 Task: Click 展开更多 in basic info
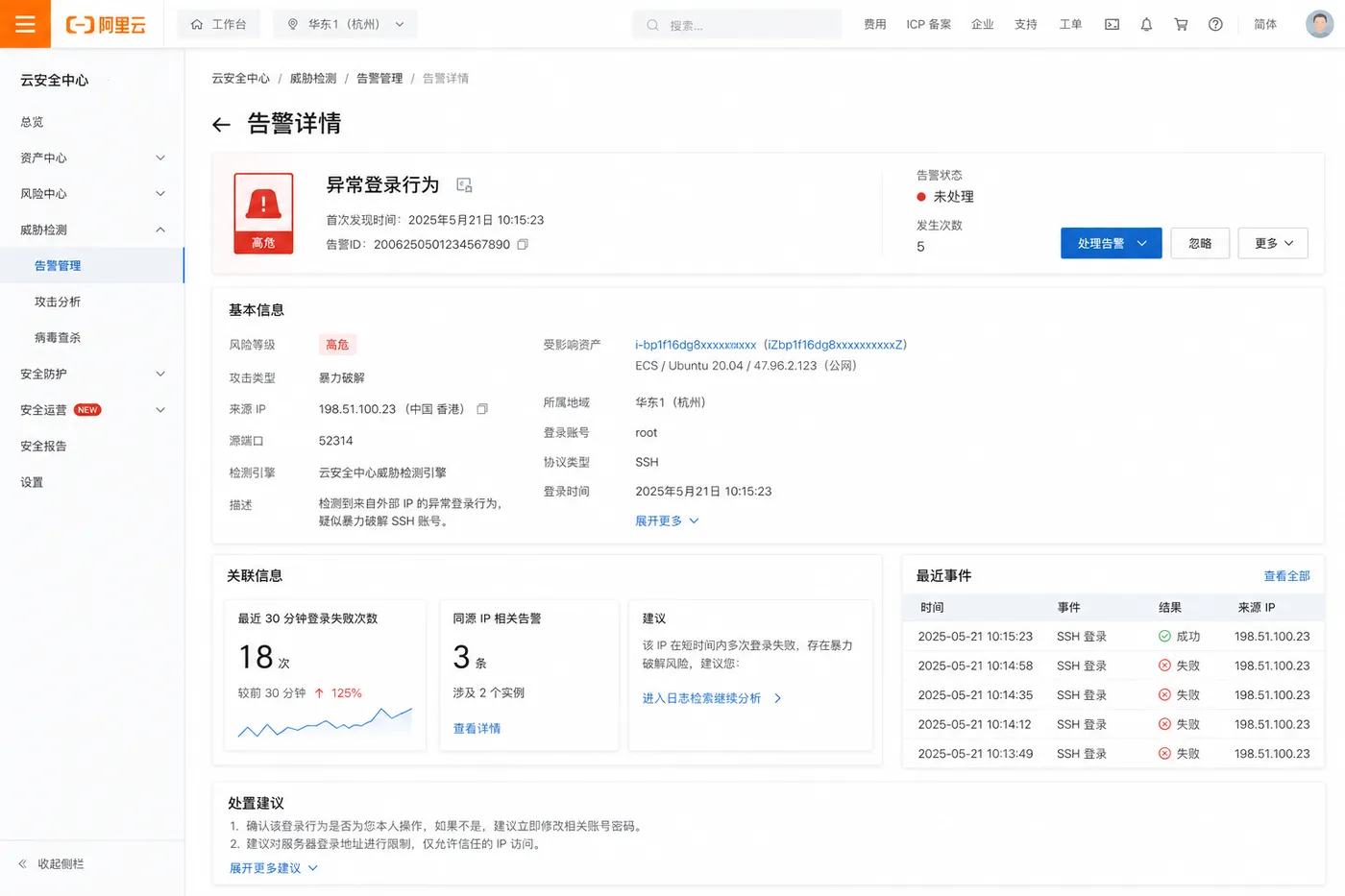(x=667, y=521)
